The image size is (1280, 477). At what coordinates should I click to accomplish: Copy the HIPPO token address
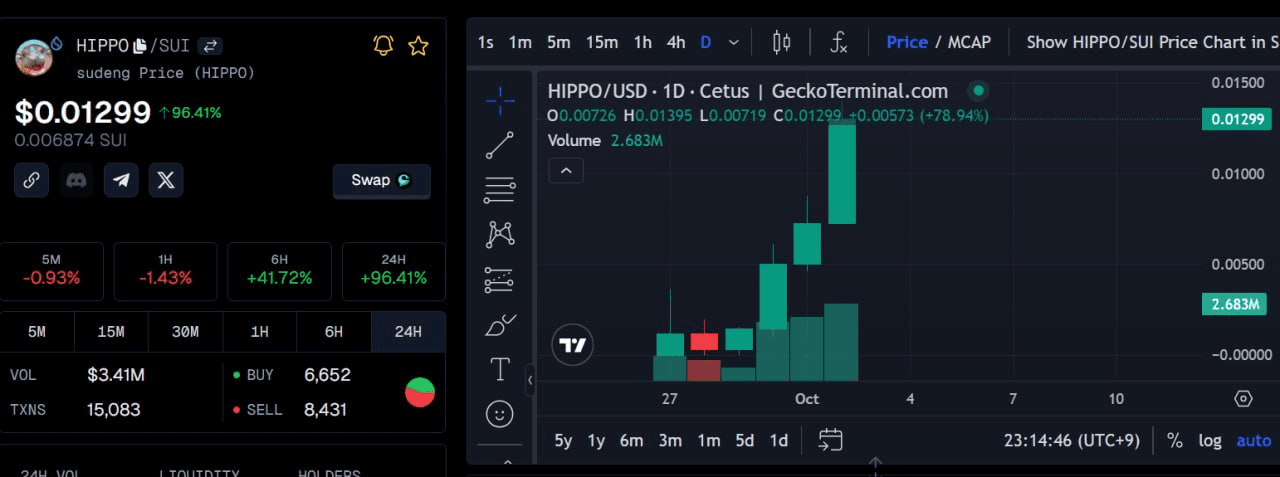pyautogui.click(x=140, y=46)
